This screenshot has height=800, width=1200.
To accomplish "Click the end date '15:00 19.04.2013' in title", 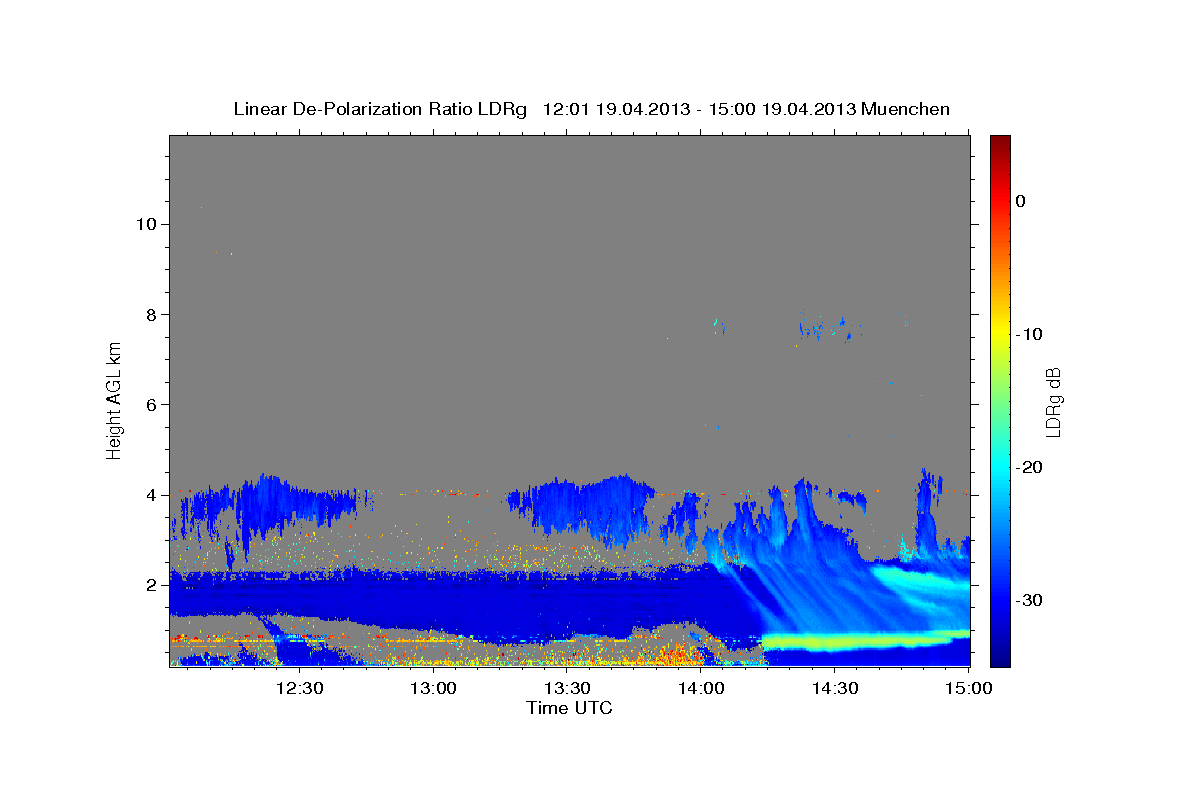I will pyautogui.click(x=781, y=109).
